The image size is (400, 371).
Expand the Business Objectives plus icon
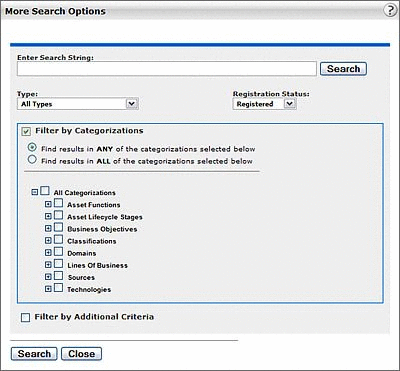(48, 229)
